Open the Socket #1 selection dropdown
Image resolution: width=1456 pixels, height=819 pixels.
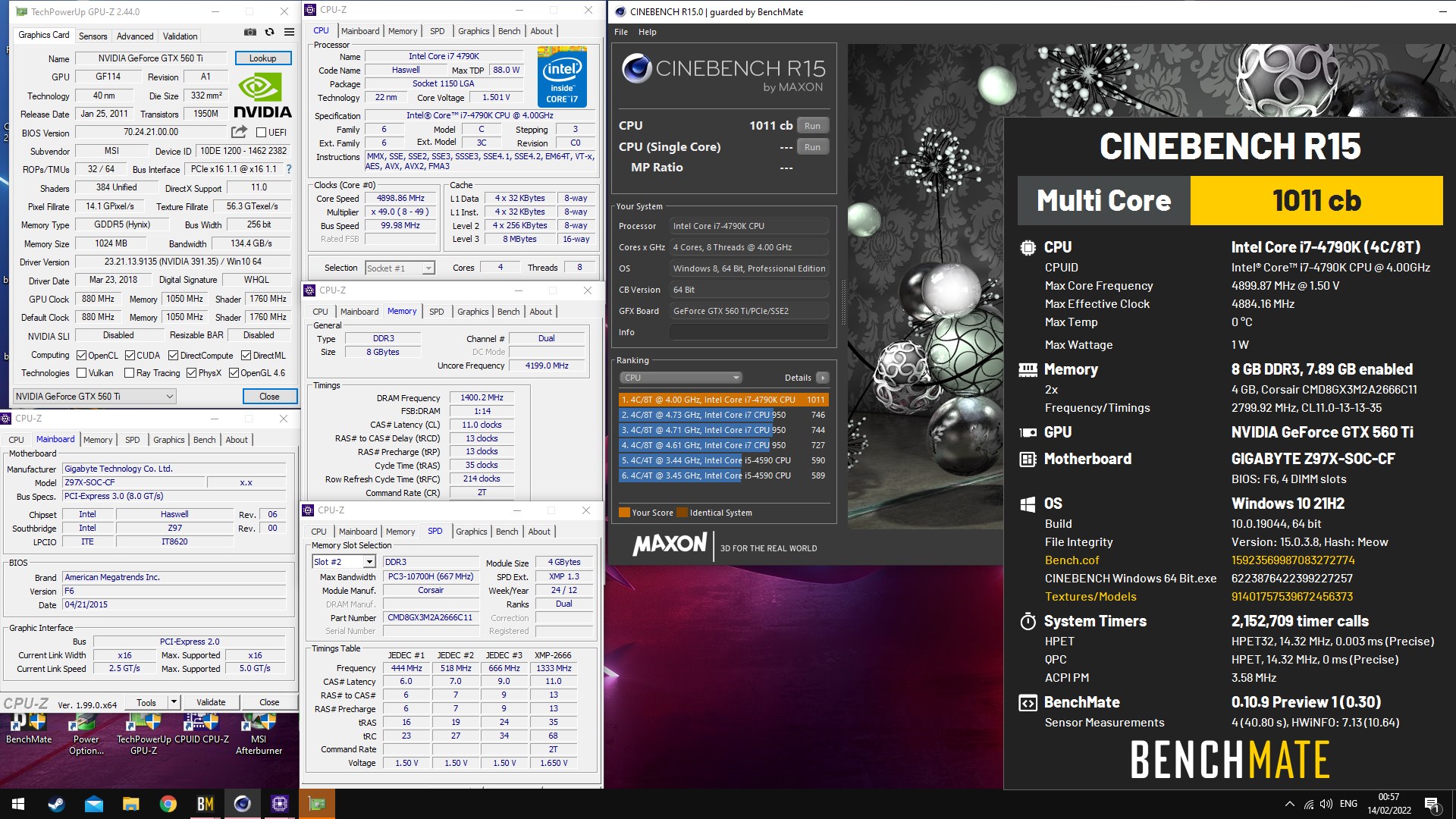tap(400, 268)
